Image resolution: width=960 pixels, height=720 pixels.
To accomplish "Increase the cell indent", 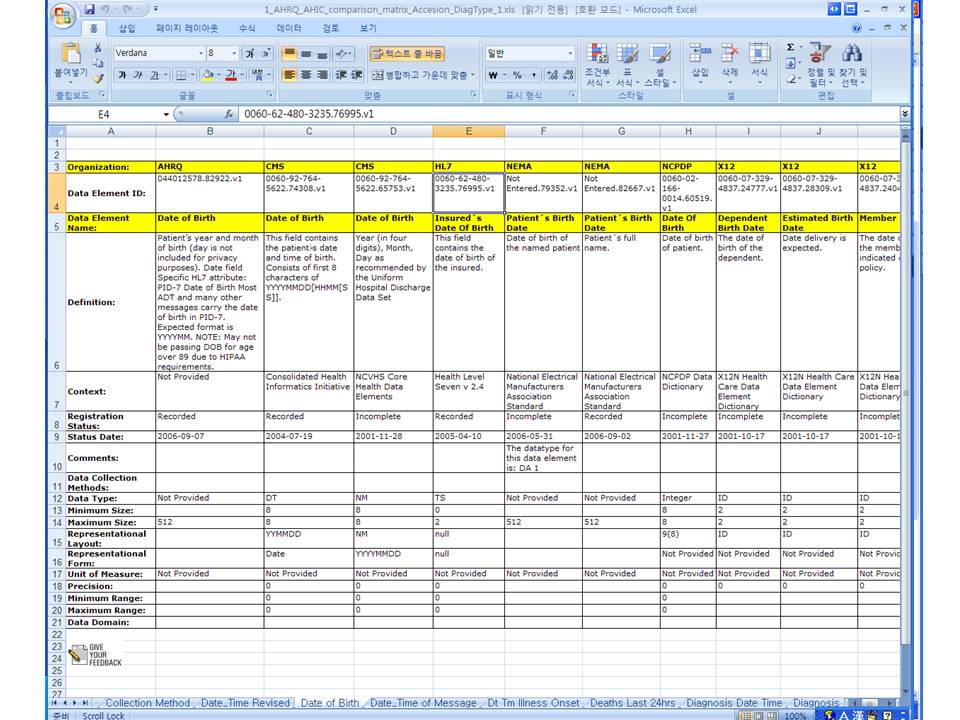I will click(x=357, y=75).
